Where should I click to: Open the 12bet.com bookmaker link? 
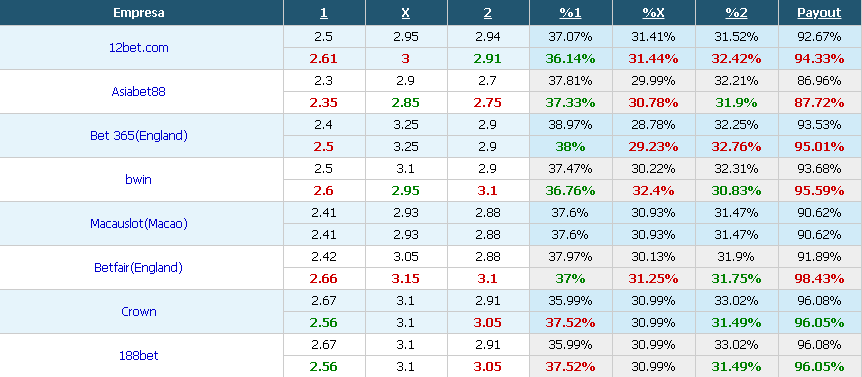point(139,48)
